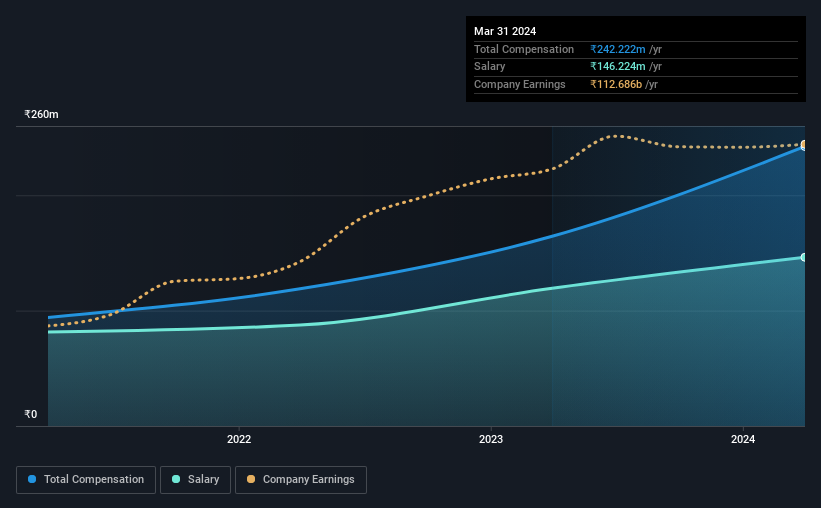Image resolution: width=821 pixels, height=508 pixels.
Task: Toggle the Salary legend button
Action: [195, 480]
